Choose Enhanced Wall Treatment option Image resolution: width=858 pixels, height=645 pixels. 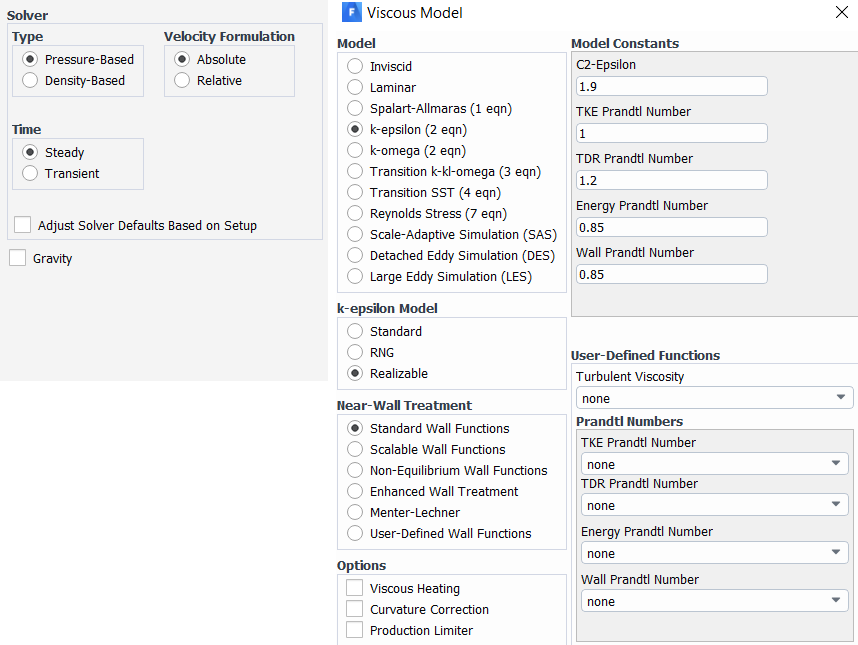(x=355, y=491)
